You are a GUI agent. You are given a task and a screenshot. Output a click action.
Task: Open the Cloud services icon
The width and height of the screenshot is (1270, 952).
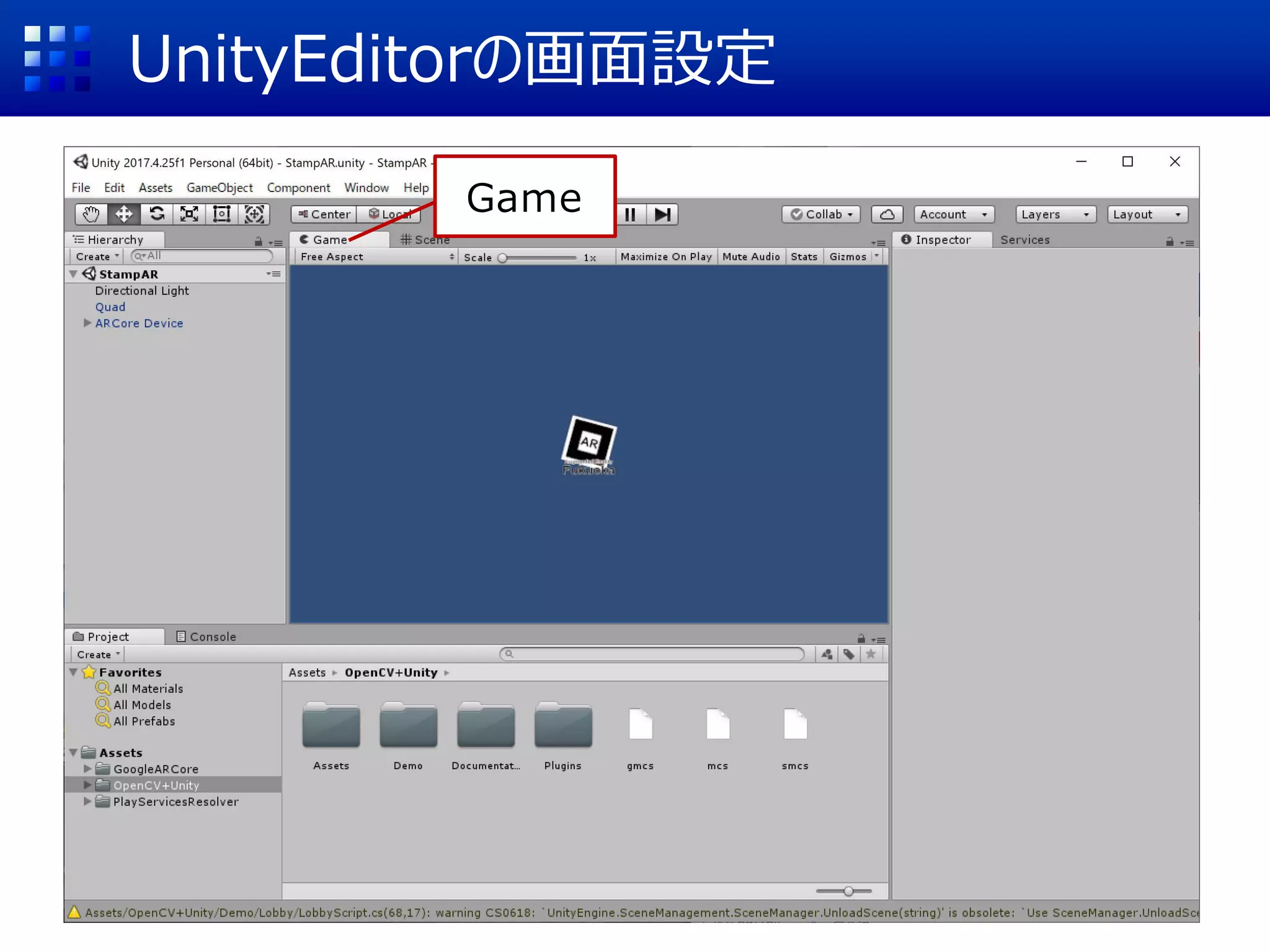(887, 214)
